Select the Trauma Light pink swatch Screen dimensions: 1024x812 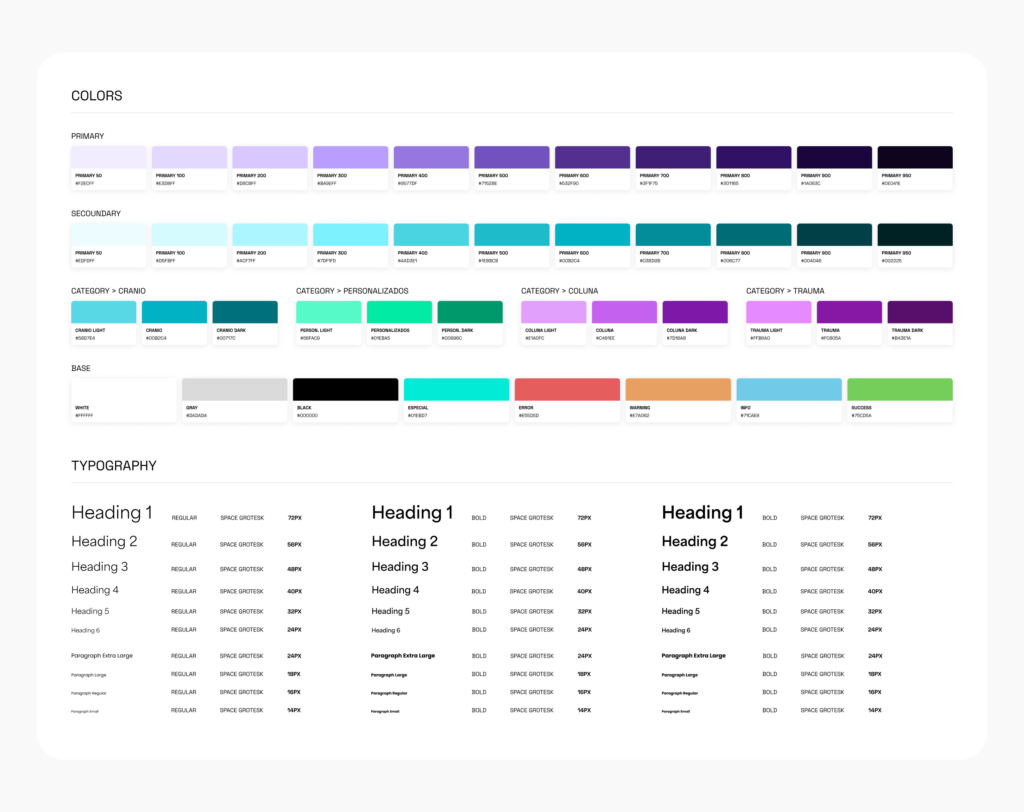tap(779, 312)
